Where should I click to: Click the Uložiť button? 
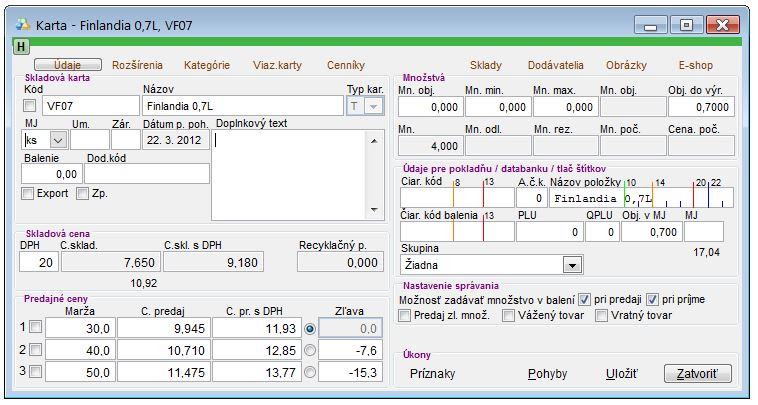(x=621, y=374)
